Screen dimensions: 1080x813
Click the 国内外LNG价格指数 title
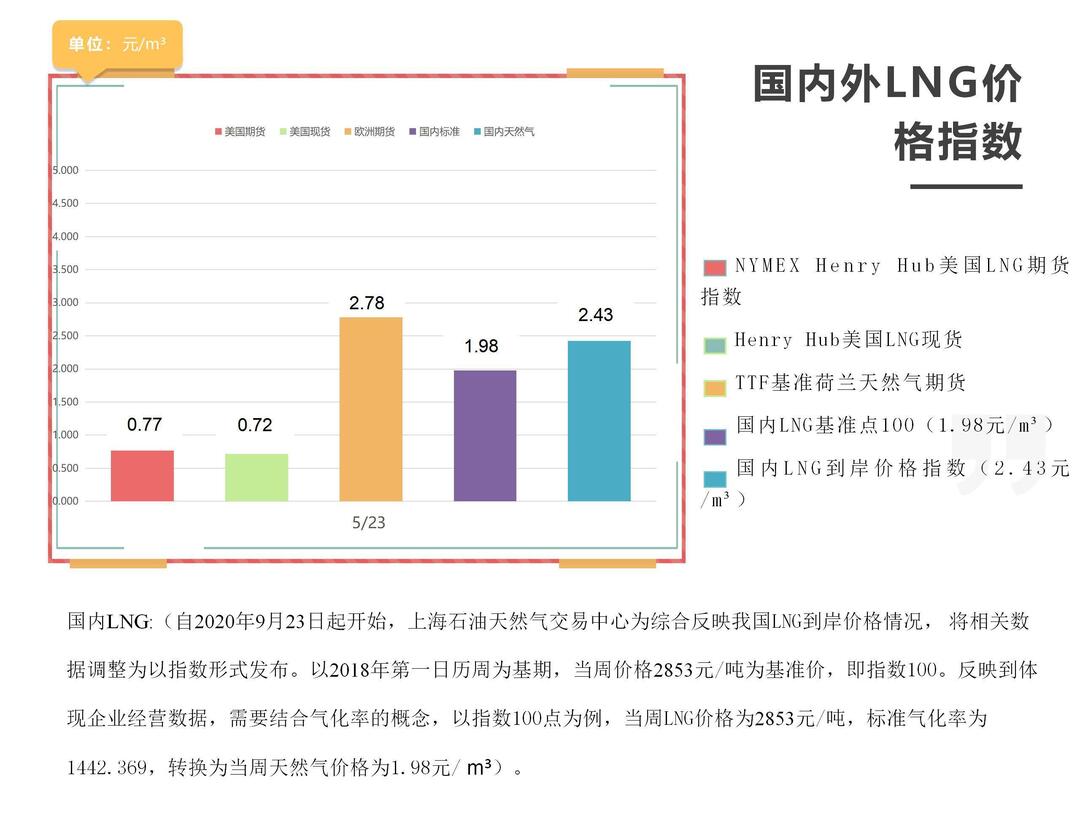(x=888, y=112)
